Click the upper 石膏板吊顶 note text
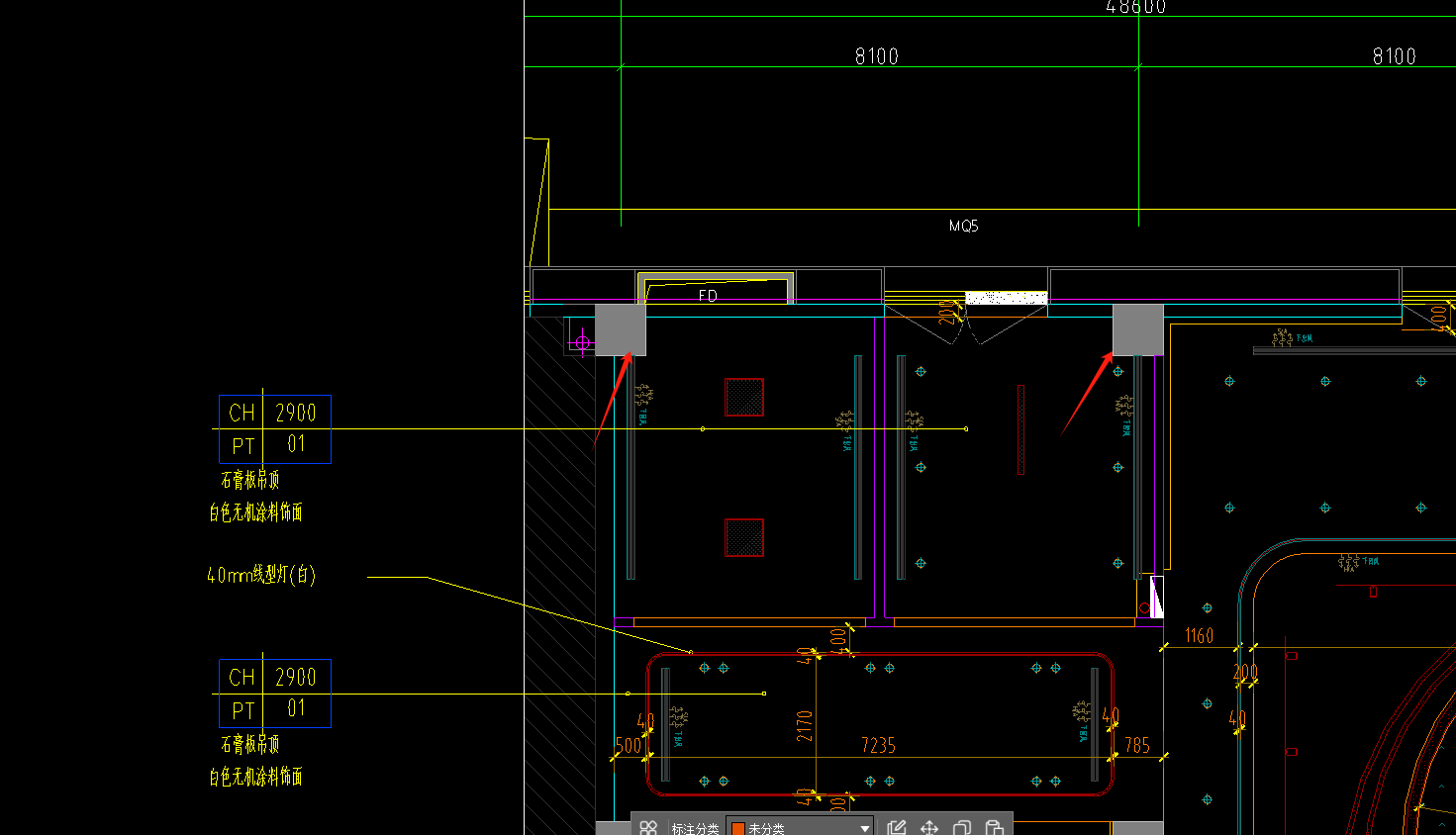Viewport: 1456px width, 835px height. click(x=250, y=480)
